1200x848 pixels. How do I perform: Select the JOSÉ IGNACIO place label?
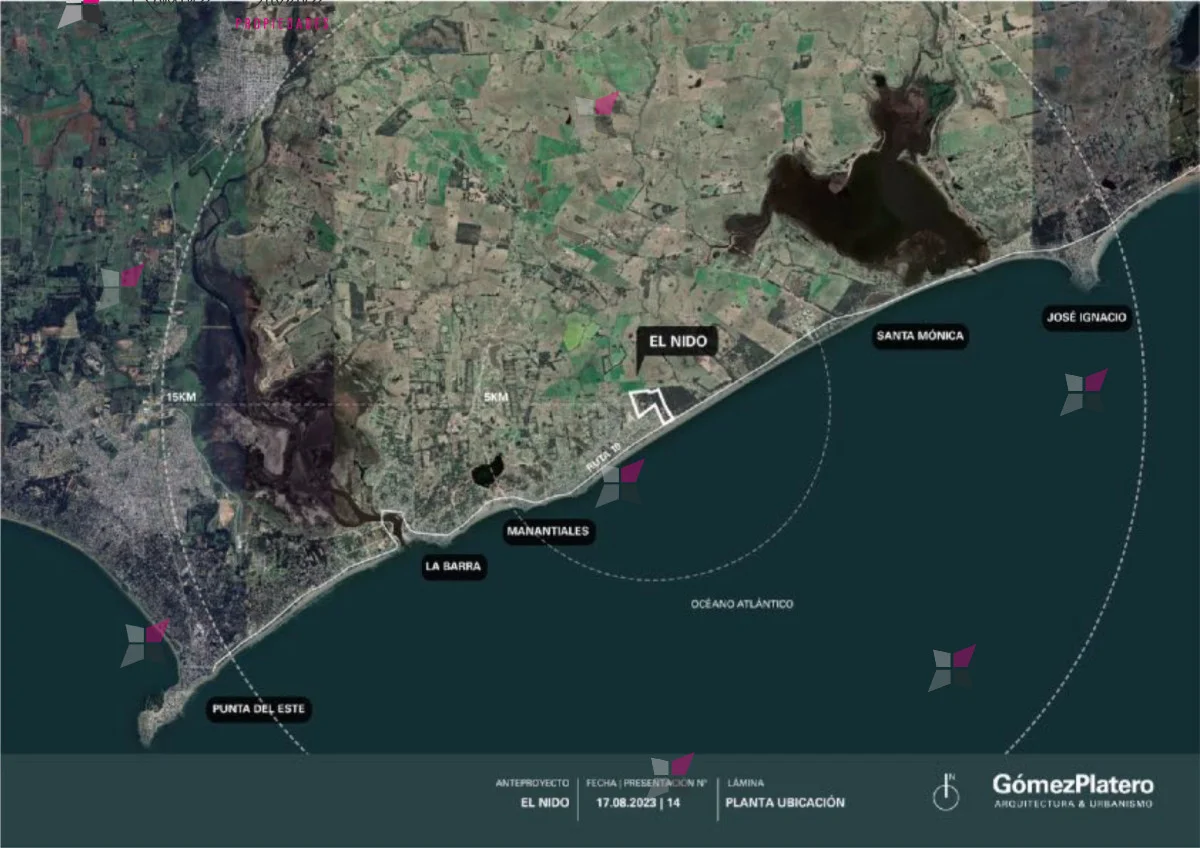(x=1086, y=319)
